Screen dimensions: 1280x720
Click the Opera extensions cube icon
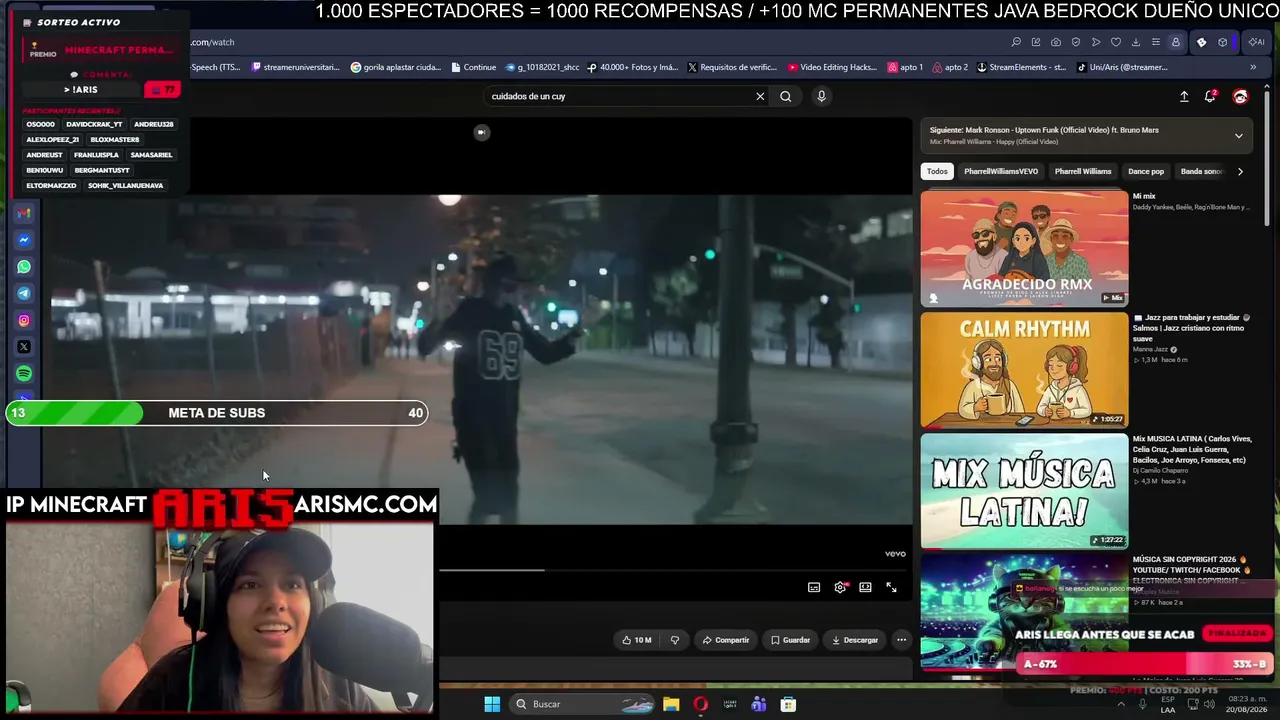coord(1223,42)
